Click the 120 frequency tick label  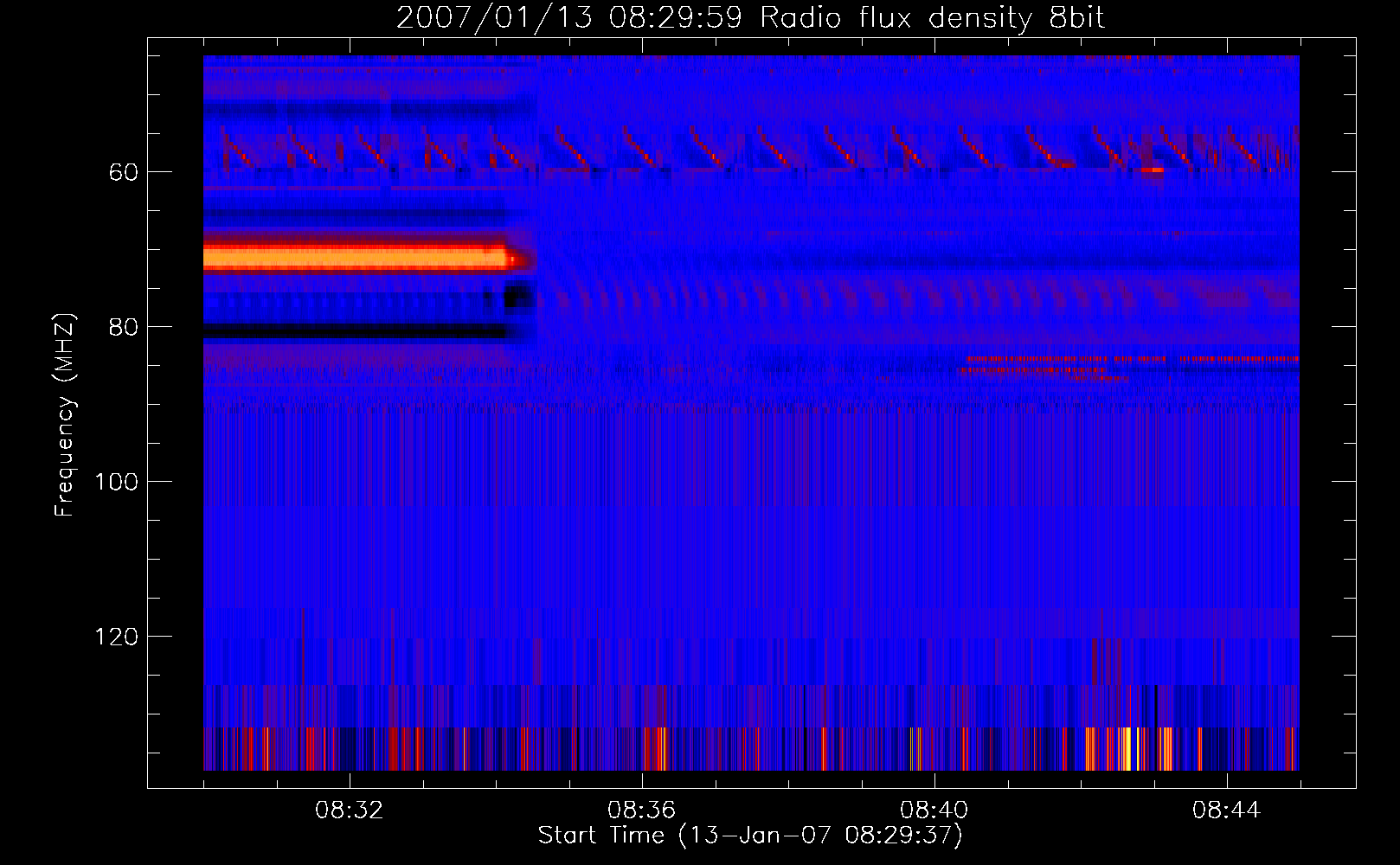(116, 637)
